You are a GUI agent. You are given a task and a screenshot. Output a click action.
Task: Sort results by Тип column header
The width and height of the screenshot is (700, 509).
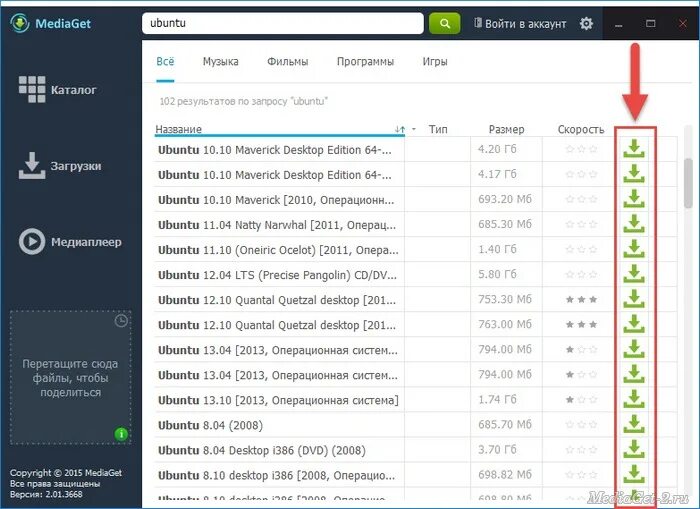click(x=438, y=129)
